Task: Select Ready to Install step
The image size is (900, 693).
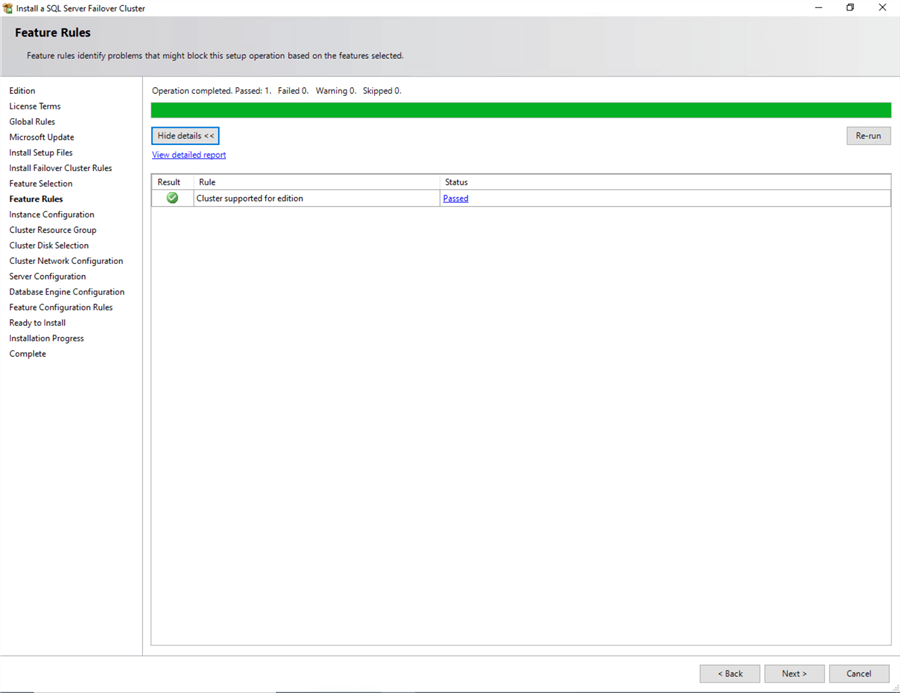Action: tap(37, 323)
